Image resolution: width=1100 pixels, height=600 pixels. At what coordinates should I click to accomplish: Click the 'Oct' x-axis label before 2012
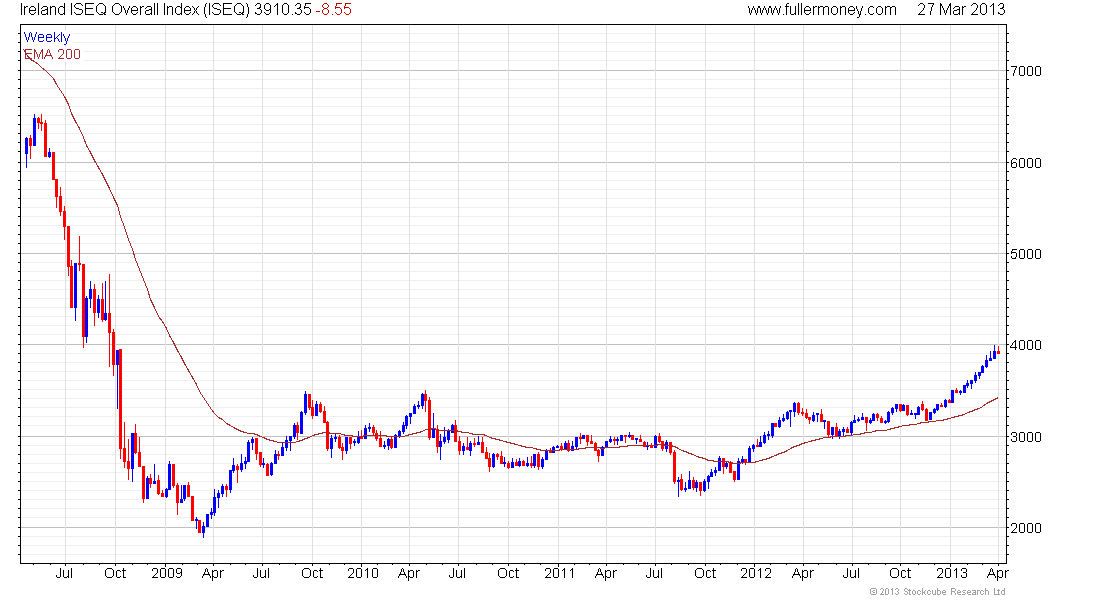tap(705, 573)
